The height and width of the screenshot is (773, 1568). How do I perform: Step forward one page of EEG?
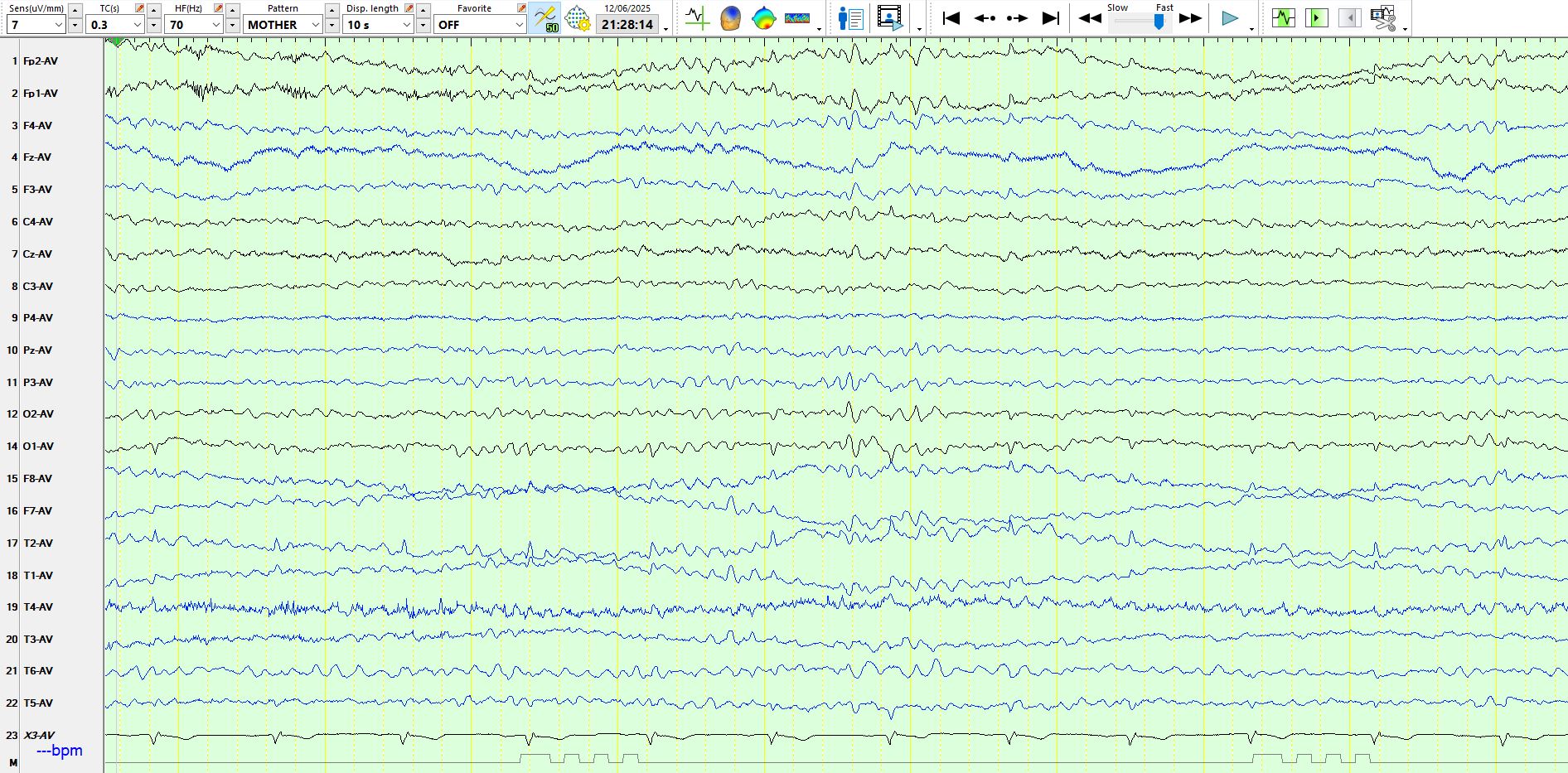pos(1017,17)
